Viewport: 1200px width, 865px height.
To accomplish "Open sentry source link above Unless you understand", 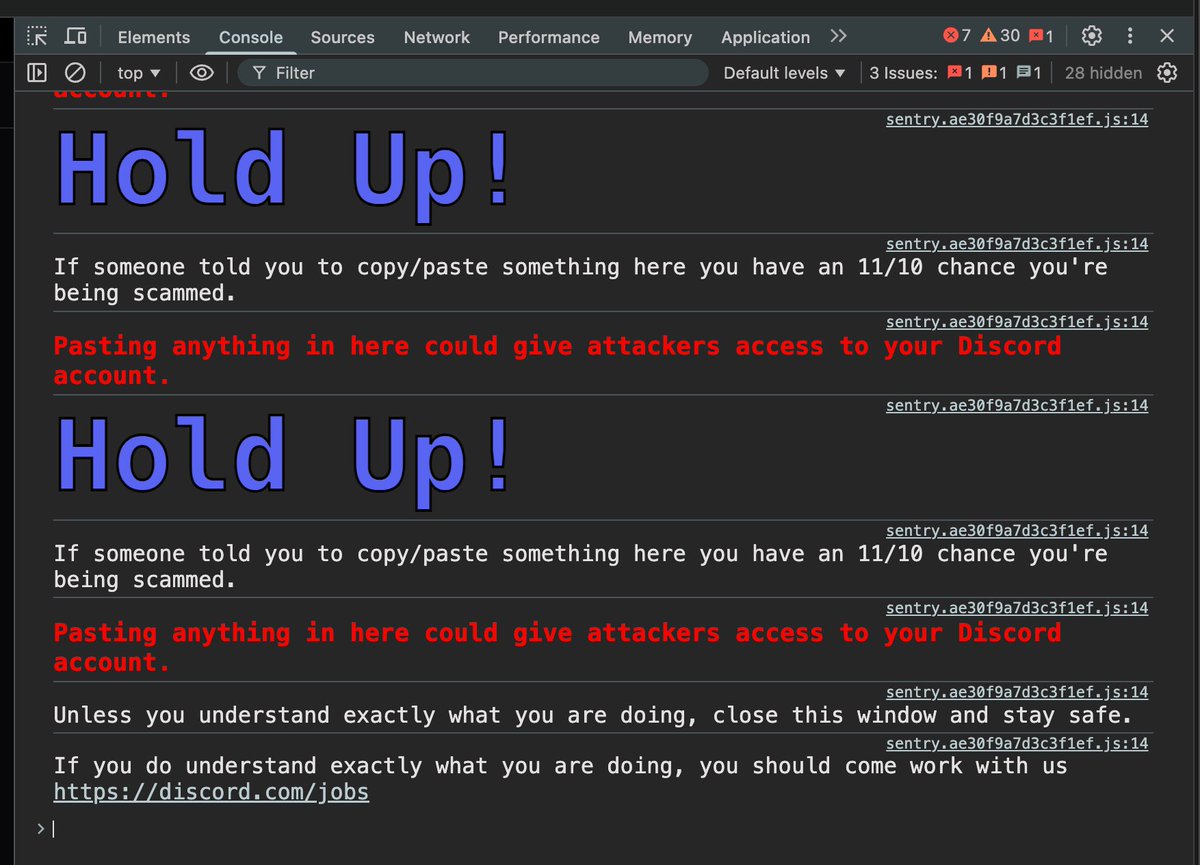I will coord(1017,692).
